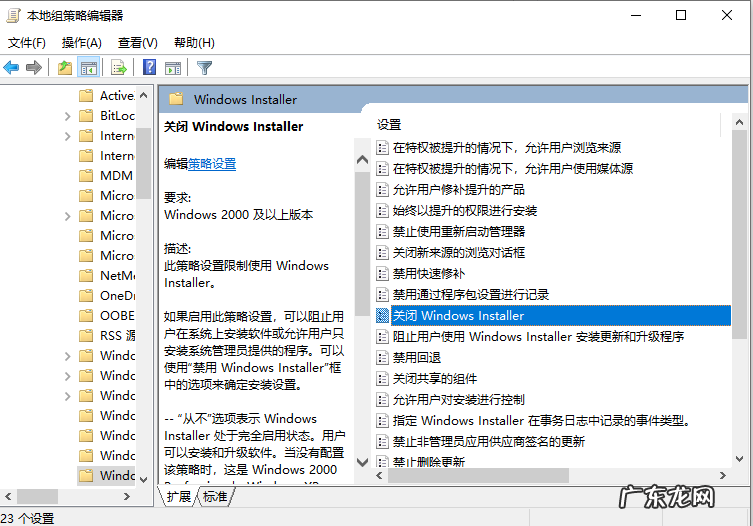The height and width of the screenshot is (526, 753).
Task: Click the folder icon next to BitLoc
Action: tap(86, 116)
